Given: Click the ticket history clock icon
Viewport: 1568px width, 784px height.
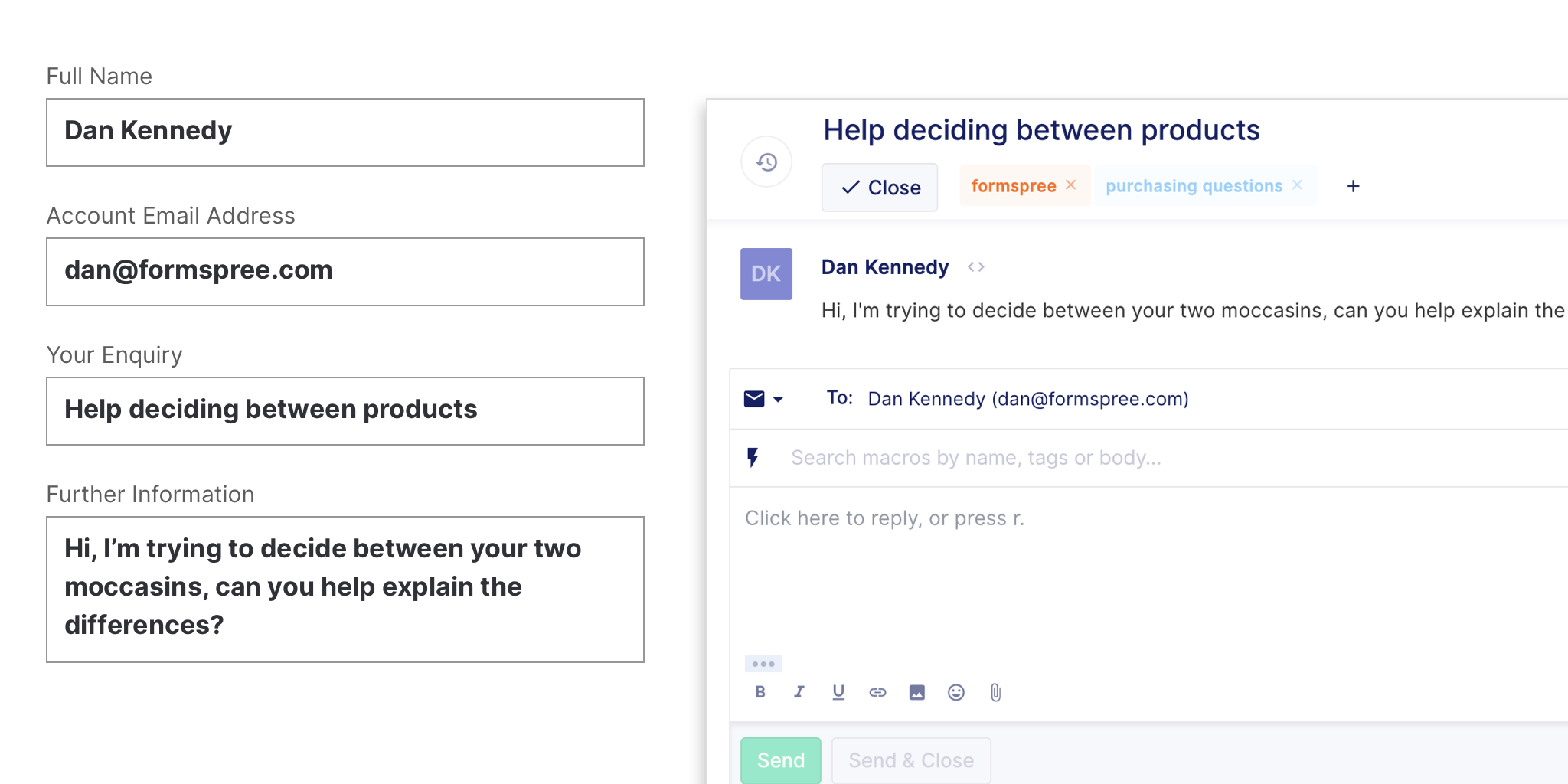Looking at the screenshot, I should [x=766, y=162].
